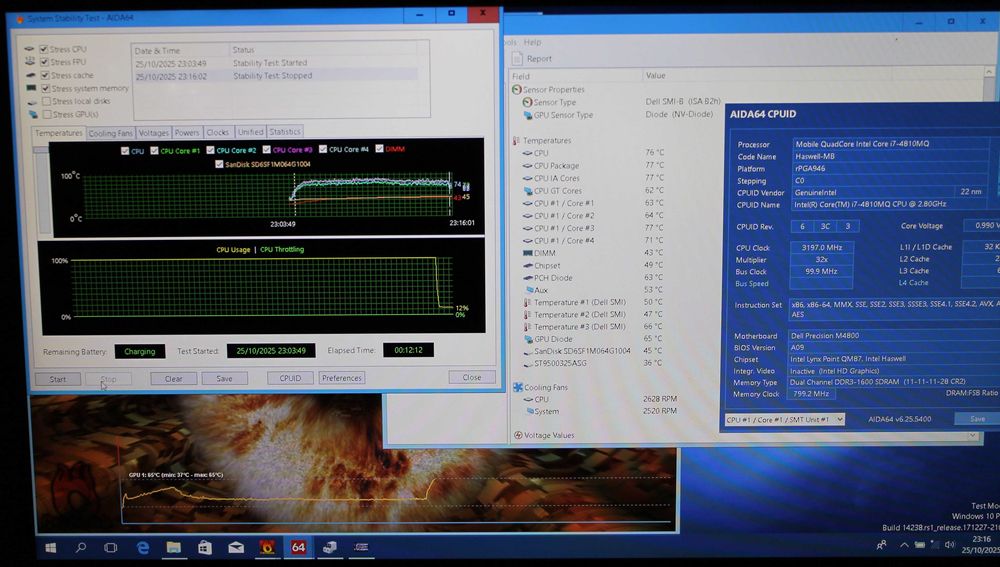Click Save in AIDA64 CPUID window
Screen dimensions: 1000x567
pos(976,418)
